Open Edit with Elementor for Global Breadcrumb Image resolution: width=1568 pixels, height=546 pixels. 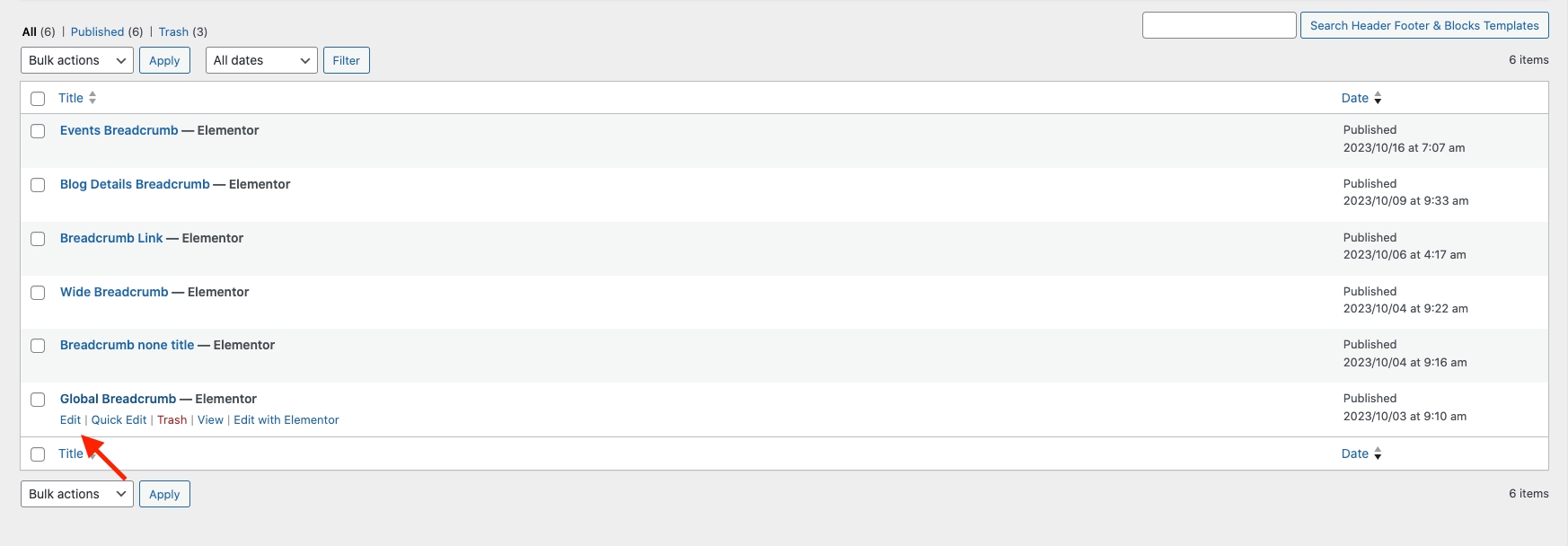click(x=286, y=419)
